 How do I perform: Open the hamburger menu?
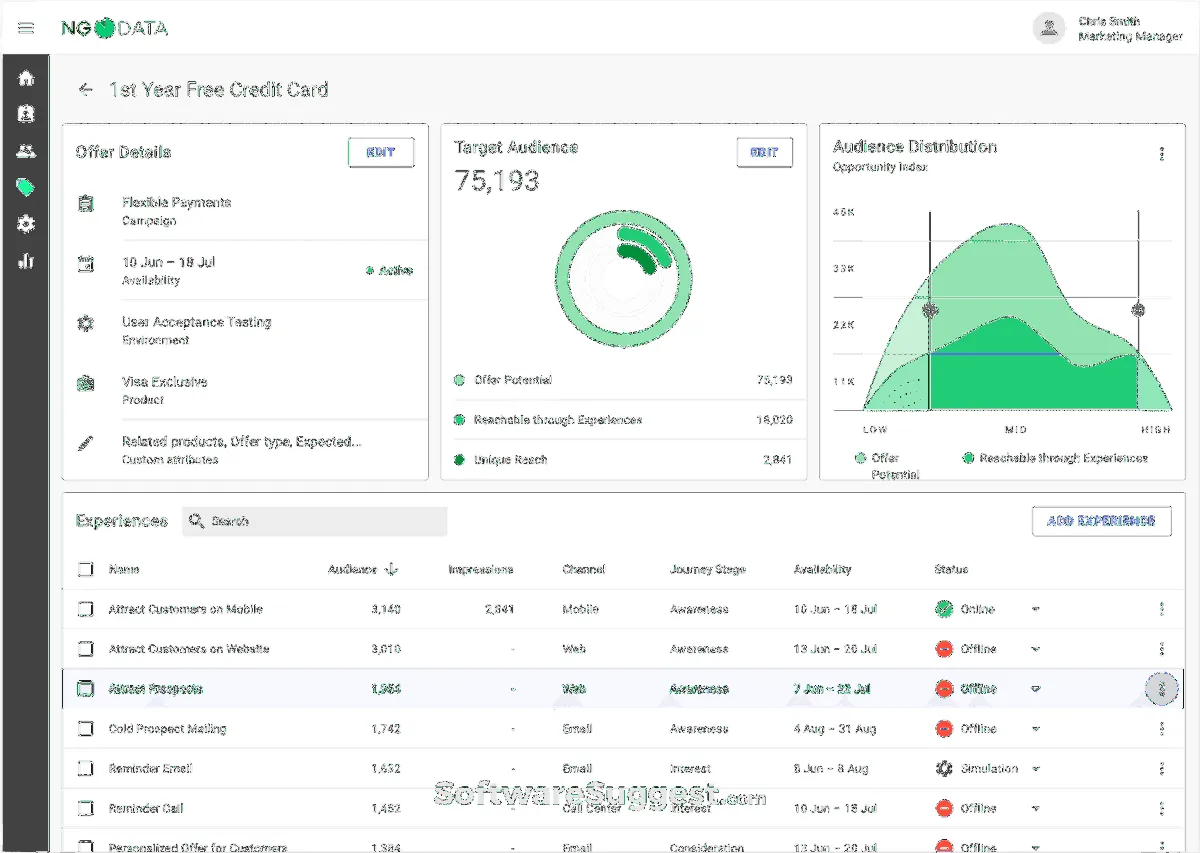[x=26, y=28]
